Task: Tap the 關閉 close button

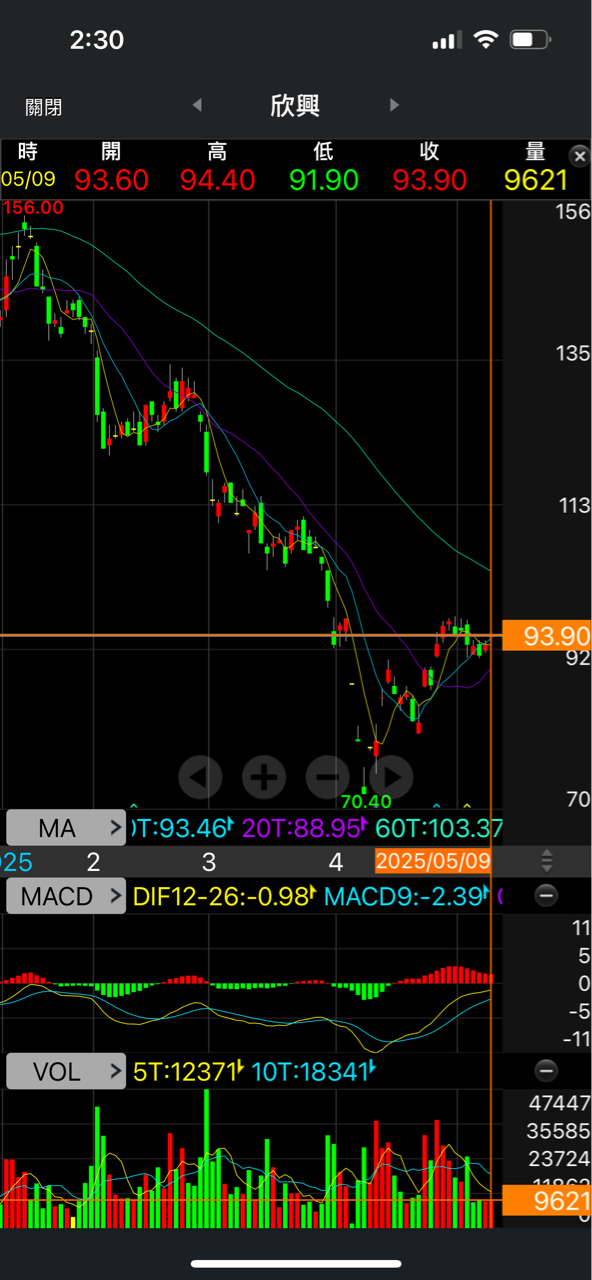Action: (x=43, y=106)
